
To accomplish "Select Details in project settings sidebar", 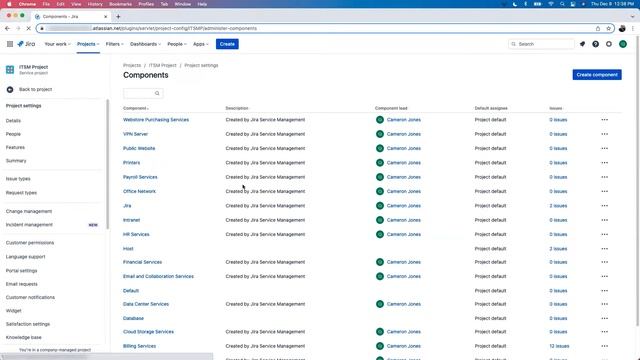I will [13, 121].
